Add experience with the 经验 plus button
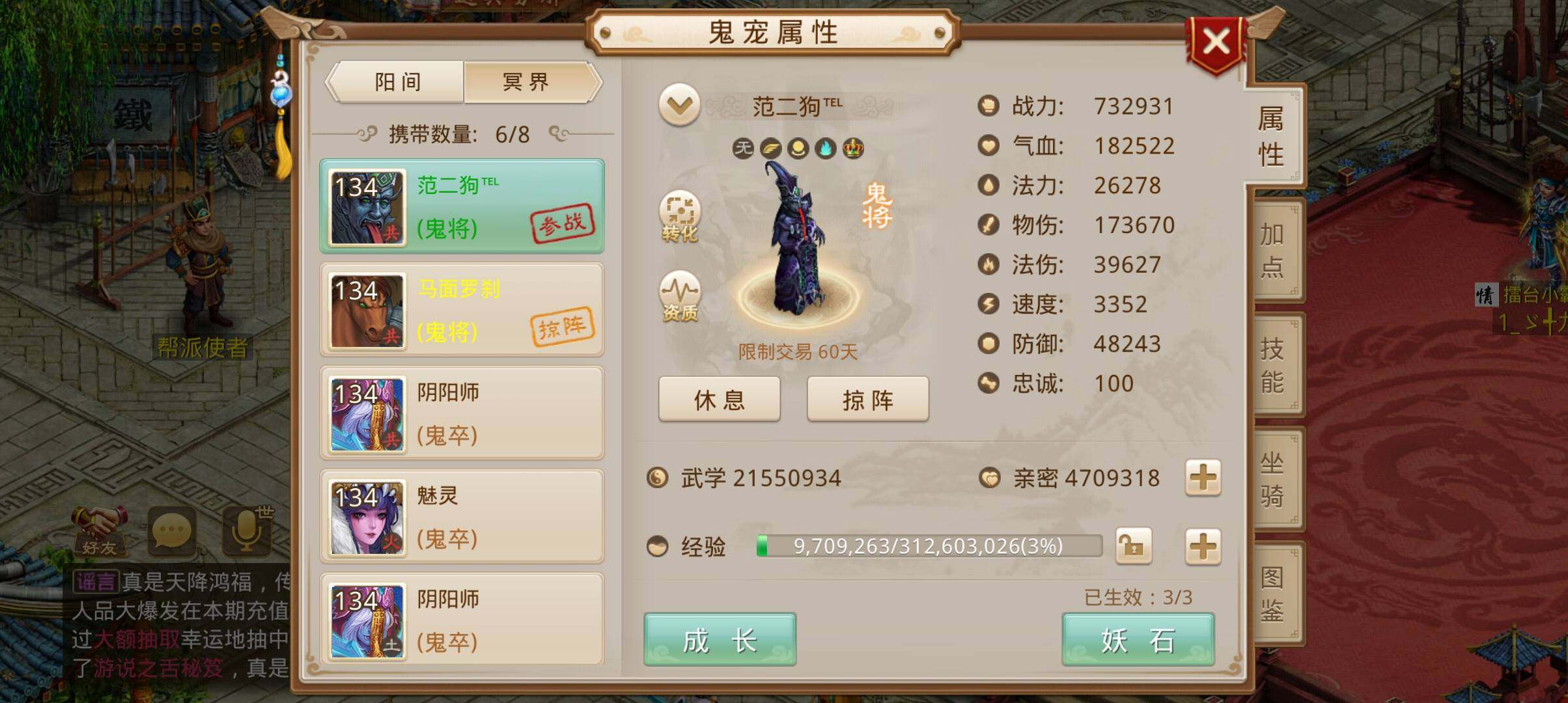 point(1203,546)
